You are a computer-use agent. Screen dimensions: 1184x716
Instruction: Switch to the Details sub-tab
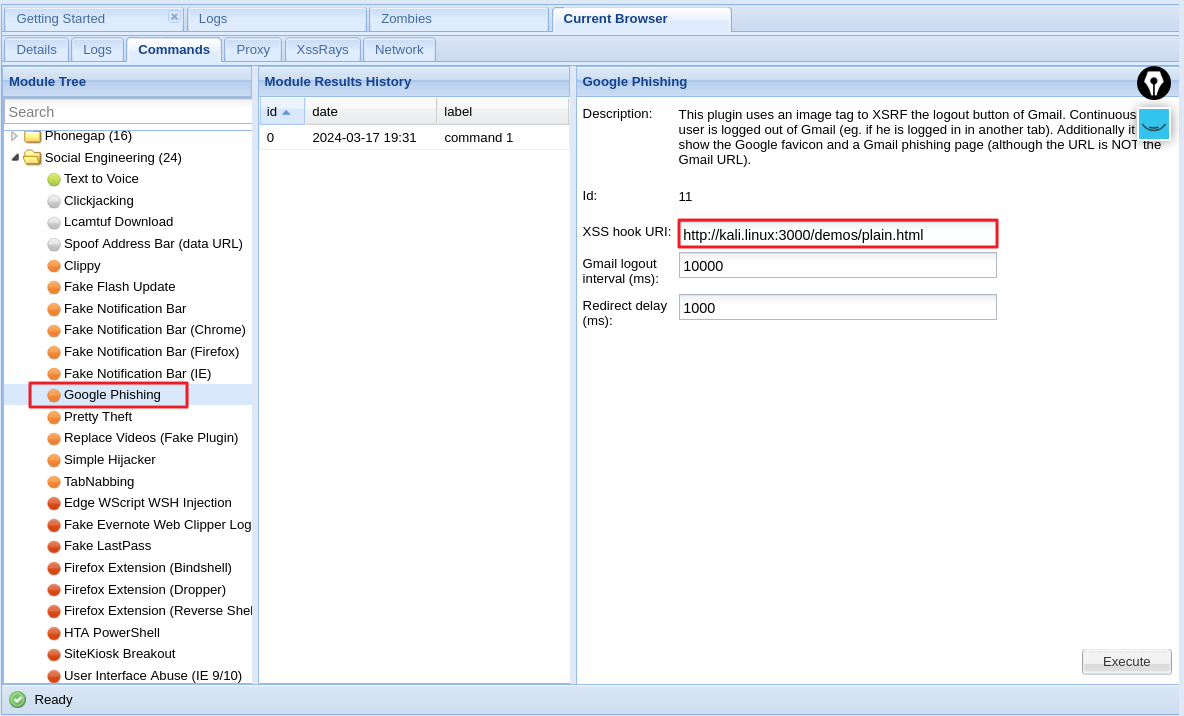(x=36, y=50)
